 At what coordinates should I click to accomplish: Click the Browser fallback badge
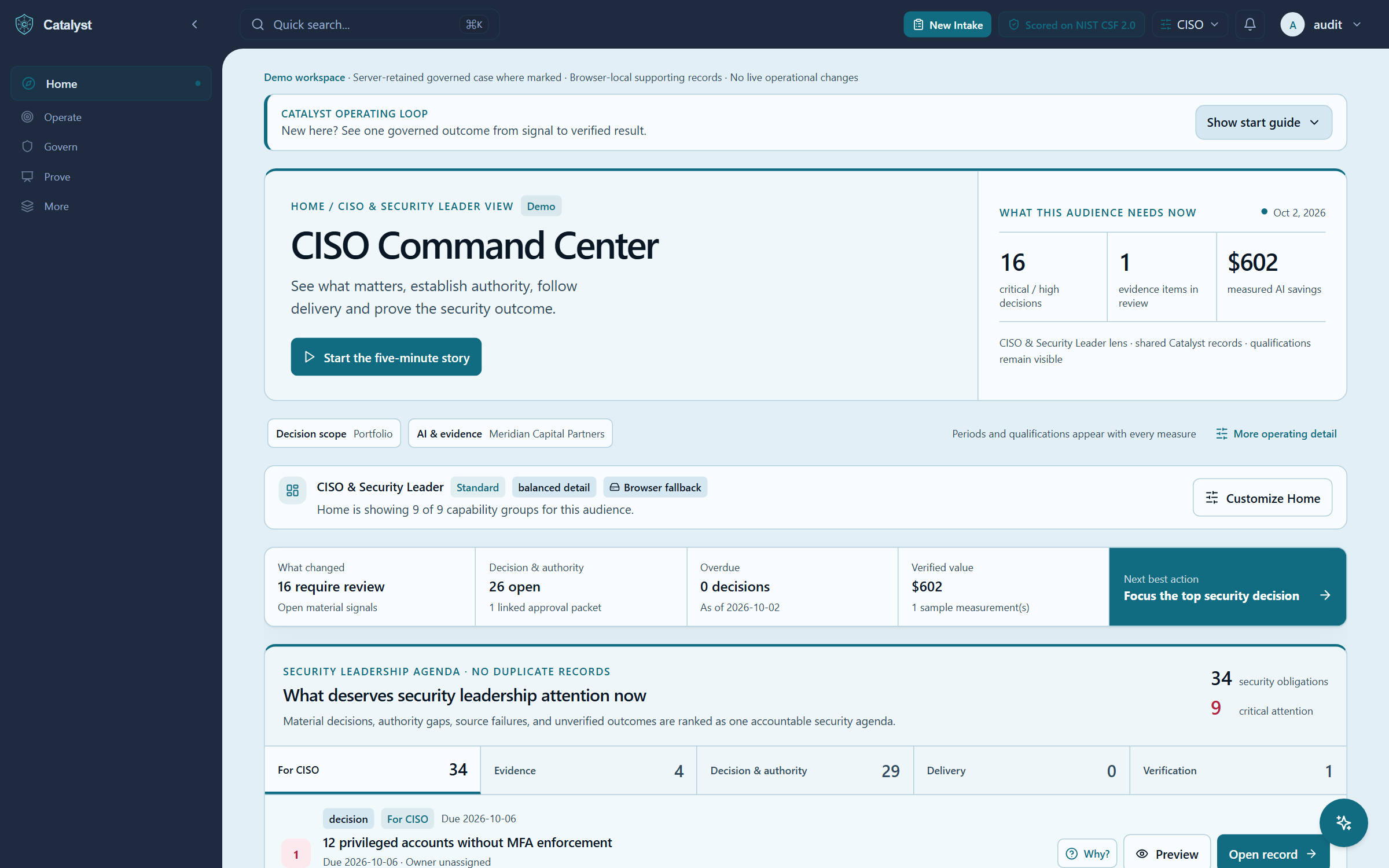[x=655, y=487]
